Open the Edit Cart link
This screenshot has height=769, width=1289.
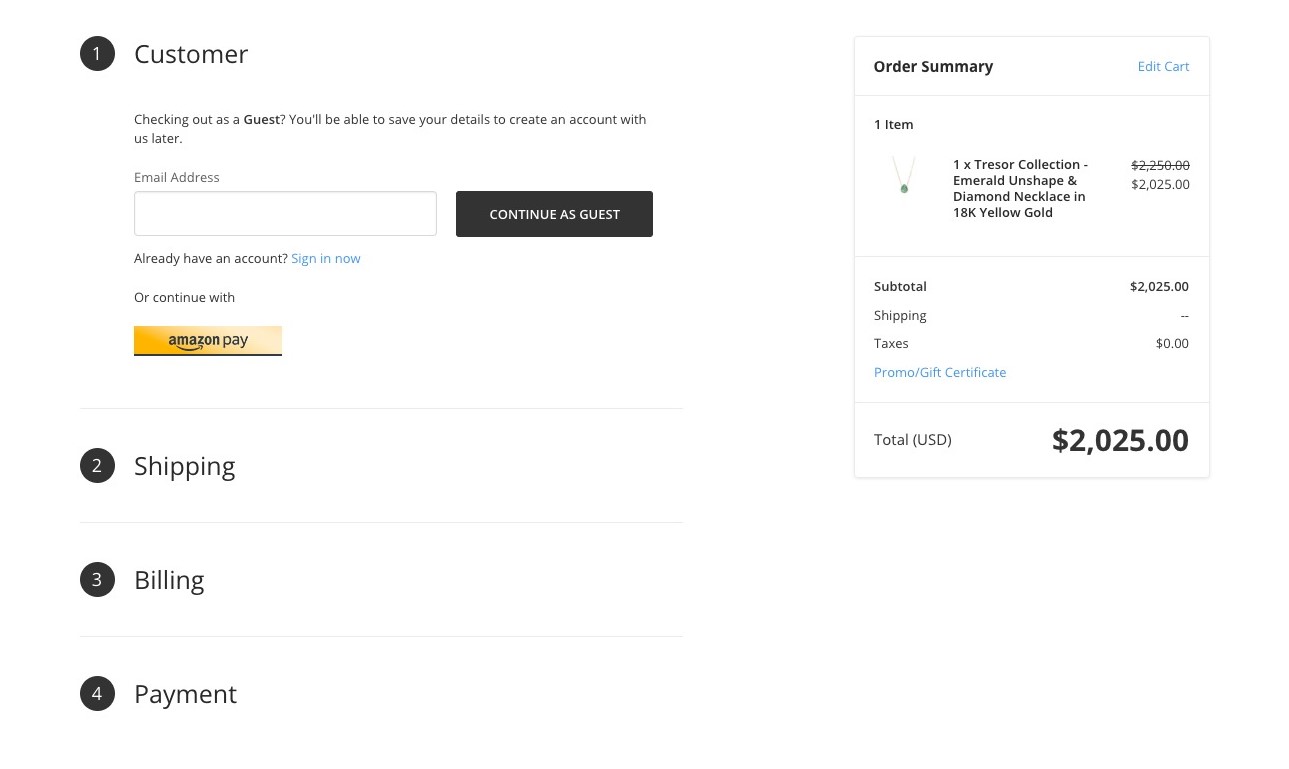[x=1163, y=67]
